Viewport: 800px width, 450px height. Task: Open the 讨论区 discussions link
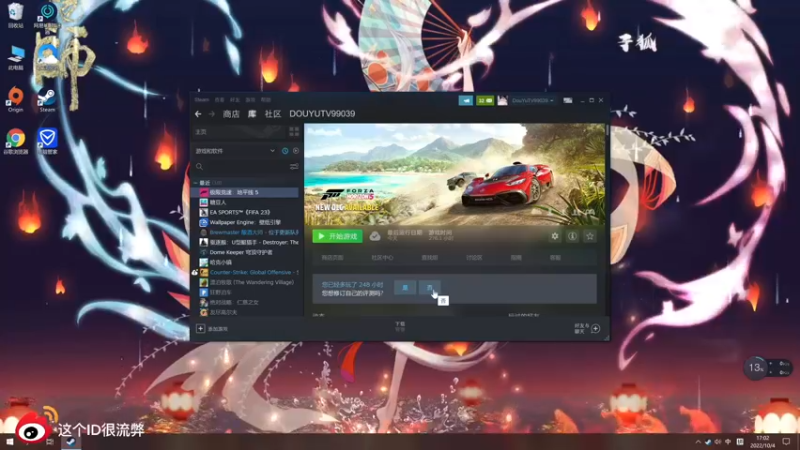(x=474, y=258)
